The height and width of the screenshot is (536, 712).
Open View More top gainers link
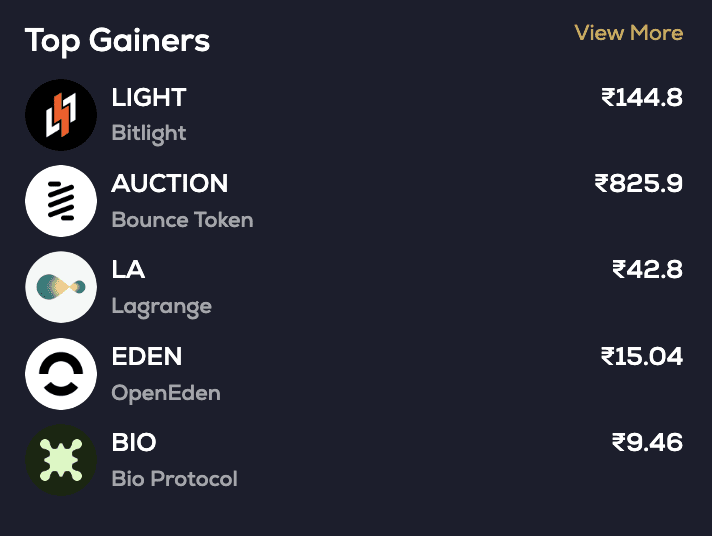coord(628,33)
